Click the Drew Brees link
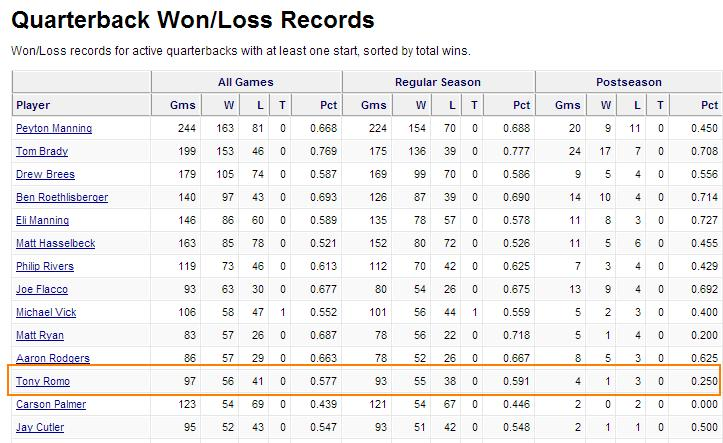Image resolution: width=723 pixels, height=443 pixels. coord(45,174)
